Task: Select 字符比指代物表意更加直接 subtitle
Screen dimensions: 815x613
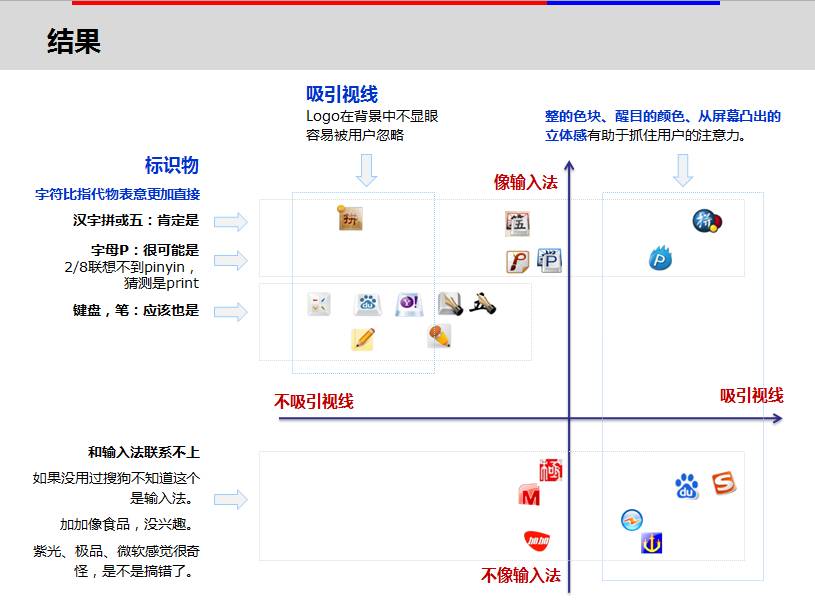Action: (117, 194)
